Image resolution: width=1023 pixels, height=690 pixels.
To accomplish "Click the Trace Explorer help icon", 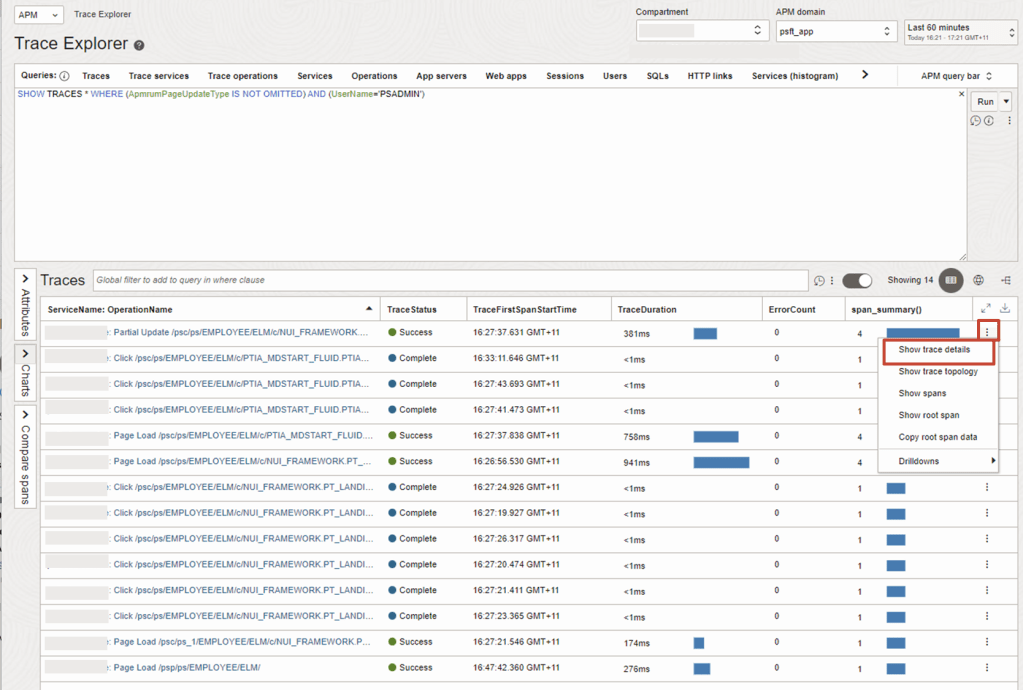I will coord(140,46).
